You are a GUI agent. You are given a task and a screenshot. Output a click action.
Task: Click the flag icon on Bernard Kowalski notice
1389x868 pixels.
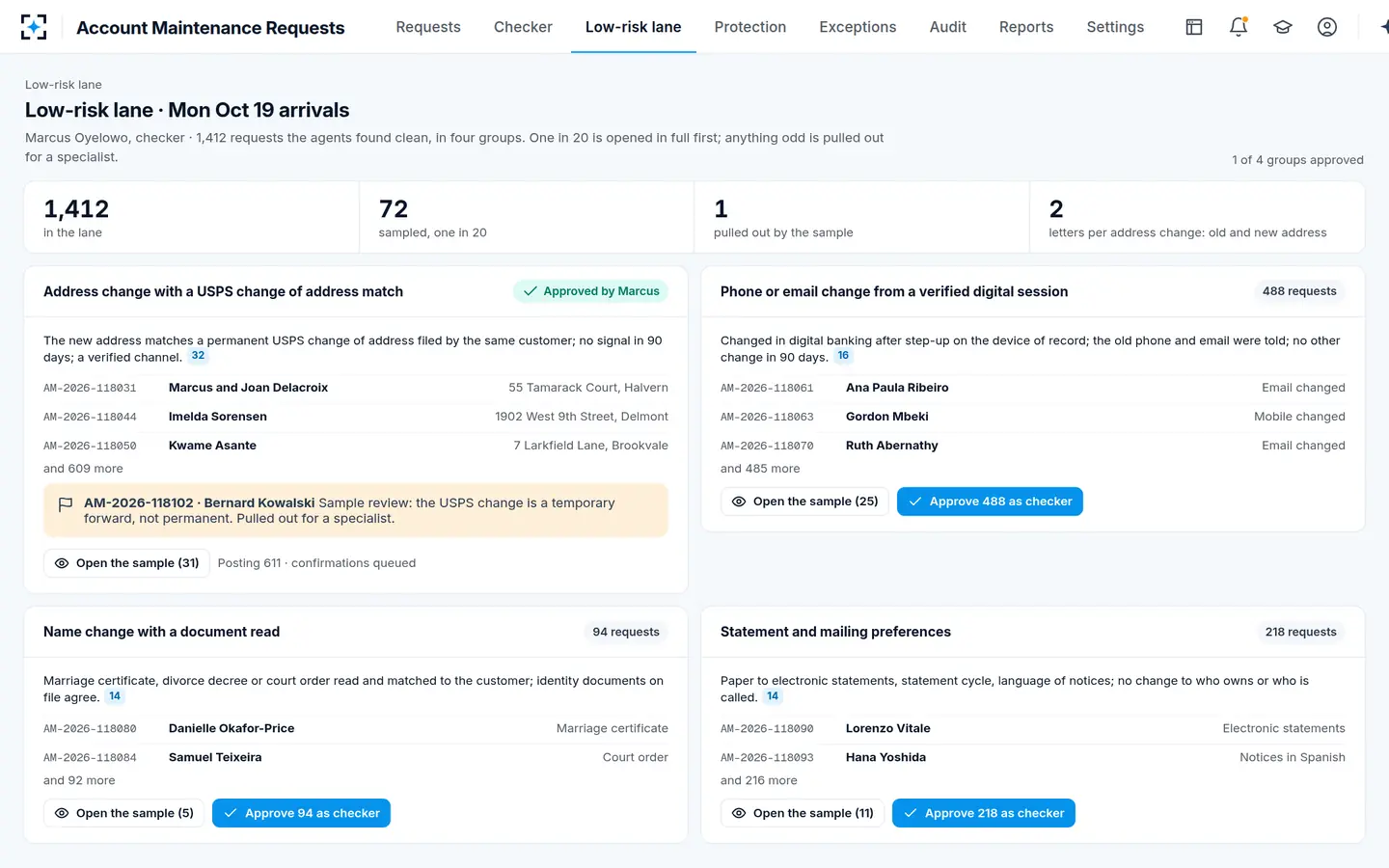point(66,504)
